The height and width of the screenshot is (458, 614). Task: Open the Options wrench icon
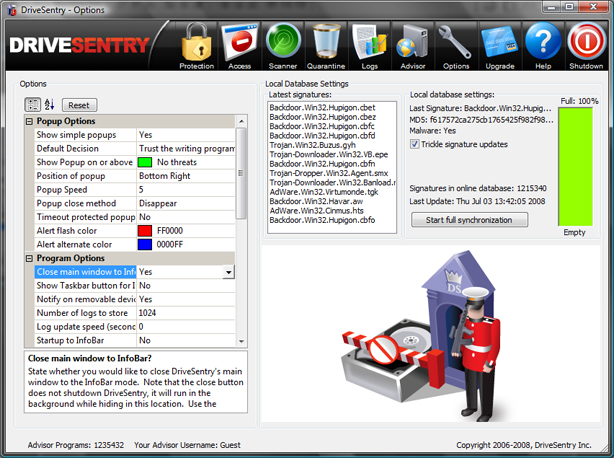[456, 46]
